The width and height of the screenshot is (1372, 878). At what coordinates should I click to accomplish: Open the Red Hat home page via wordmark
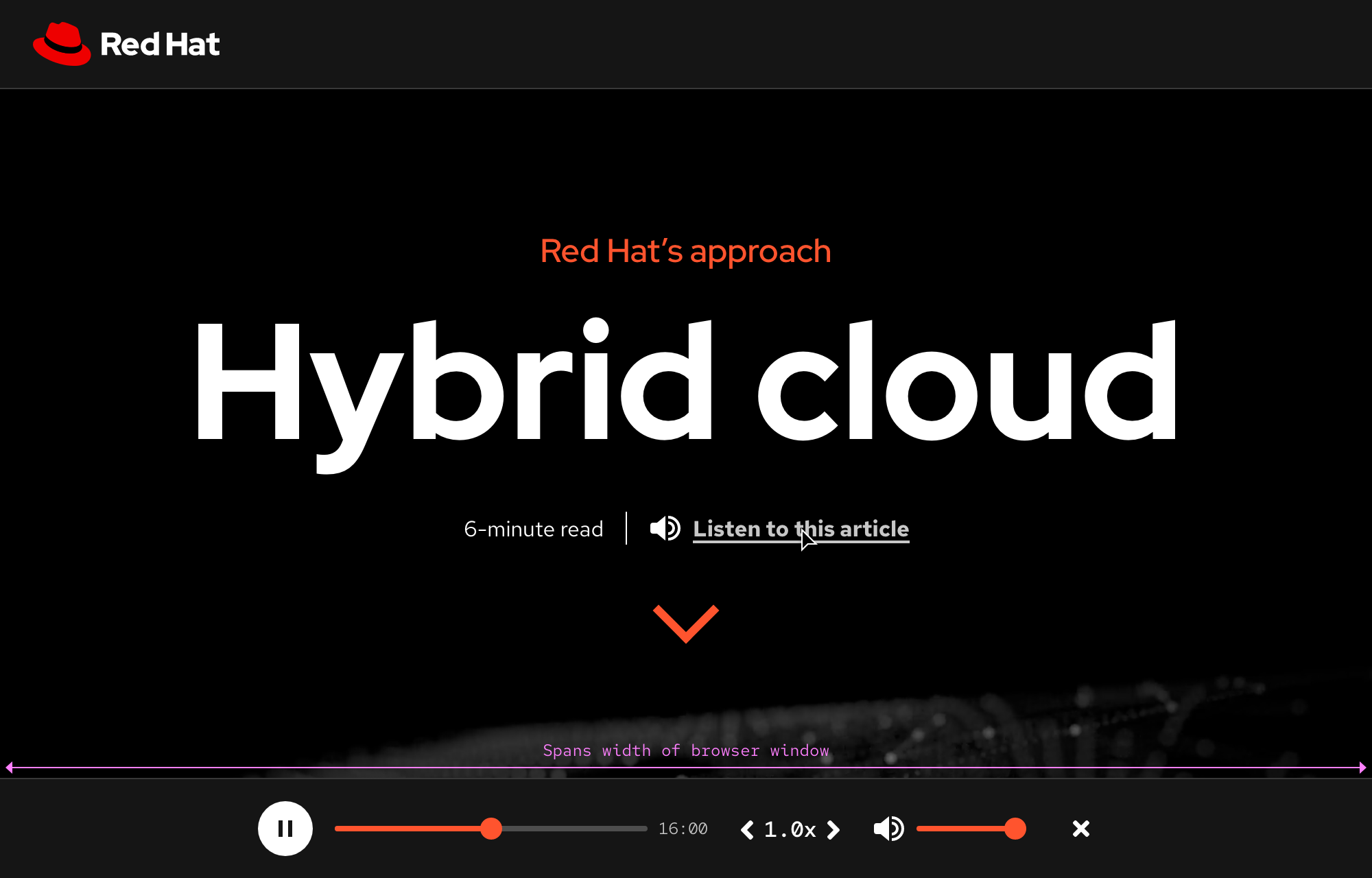coord(161,43)
